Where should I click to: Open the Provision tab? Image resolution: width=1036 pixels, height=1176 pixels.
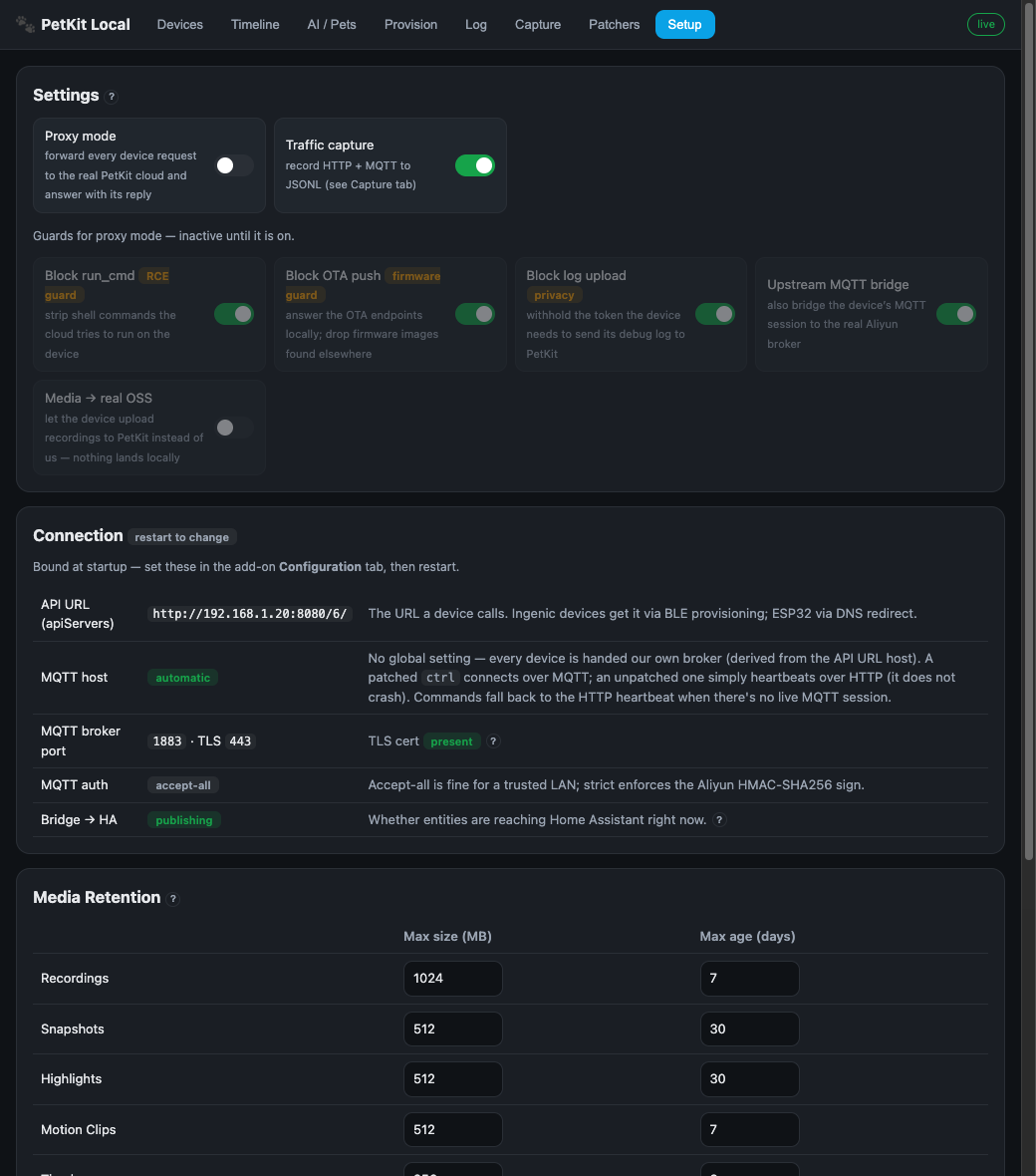410,24
